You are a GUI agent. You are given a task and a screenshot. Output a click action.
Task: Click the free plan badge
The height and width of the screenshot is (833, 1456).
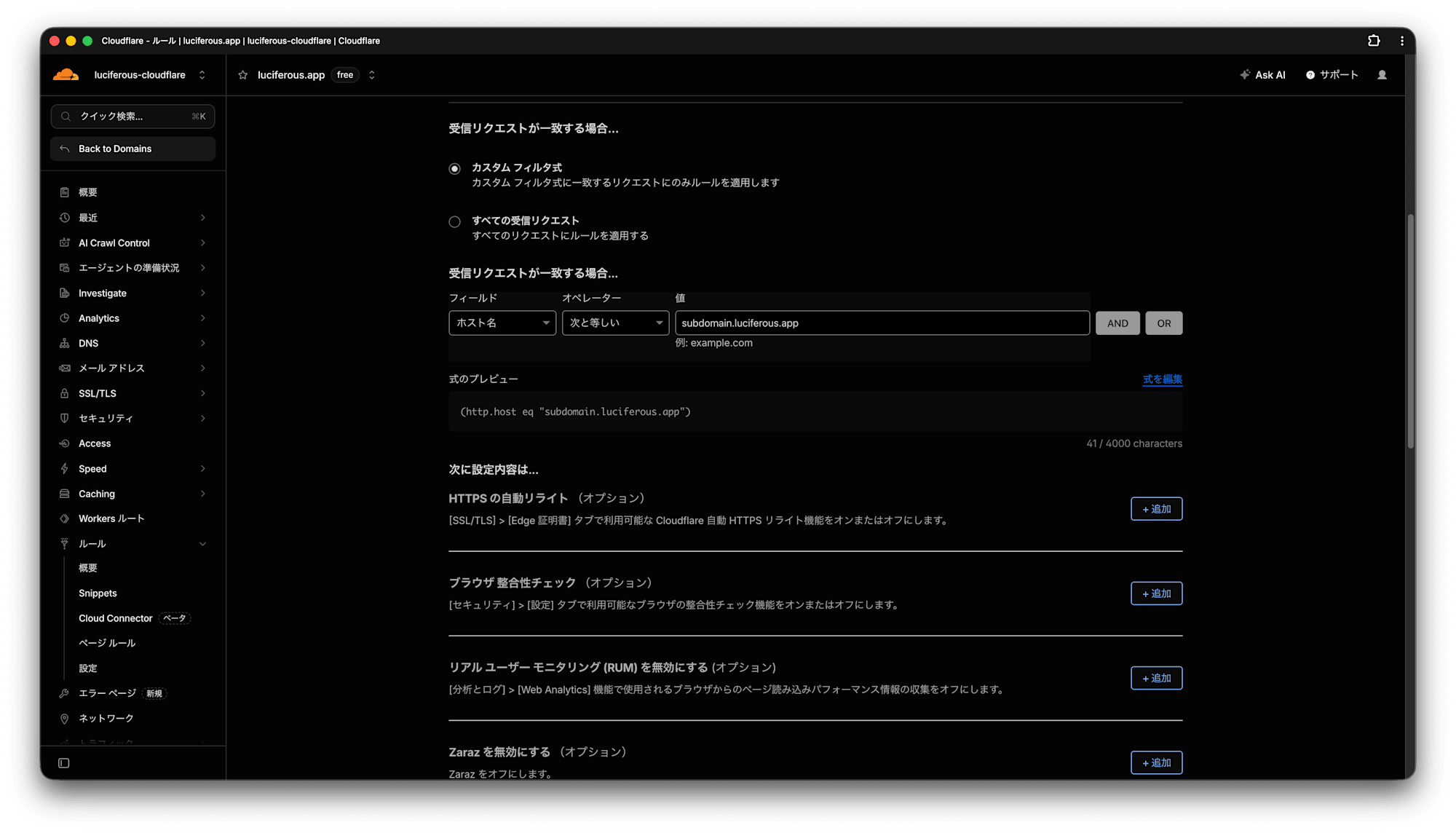click(345, 75)
